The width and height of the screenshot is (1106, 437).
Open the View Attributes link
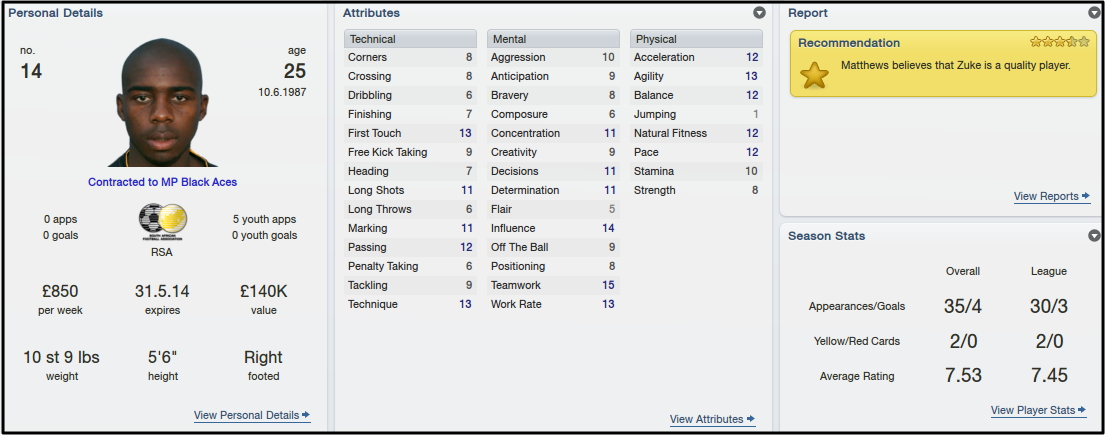(x=707, y=419)
